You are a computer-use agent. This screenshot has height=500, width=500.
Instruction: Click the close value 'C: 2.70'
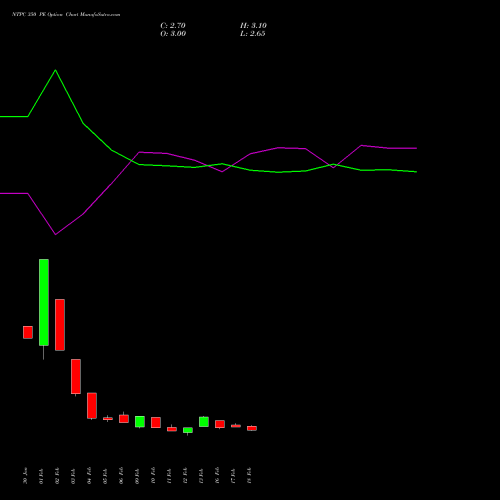173,26
